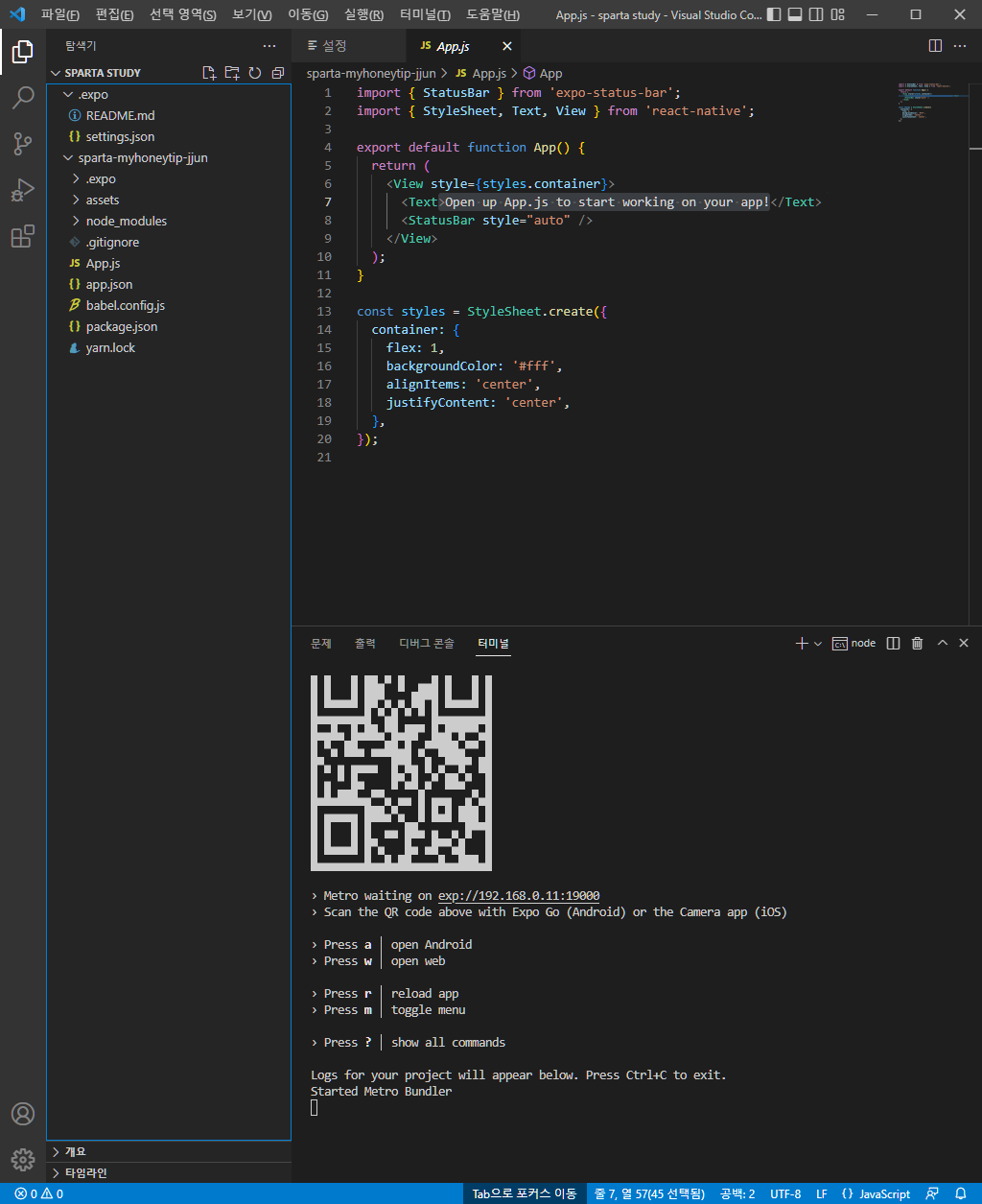Expand the 개요 outline section

coord(169,1151)
